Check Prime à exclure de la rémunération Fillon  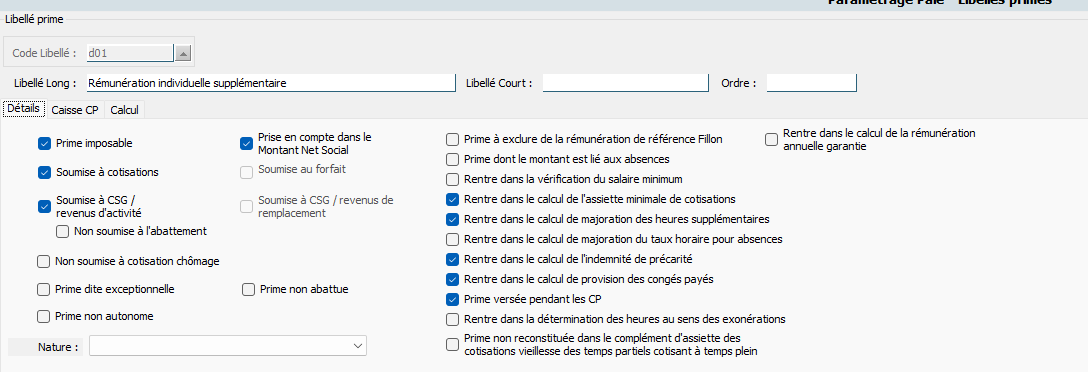click(x=452, y=140)
